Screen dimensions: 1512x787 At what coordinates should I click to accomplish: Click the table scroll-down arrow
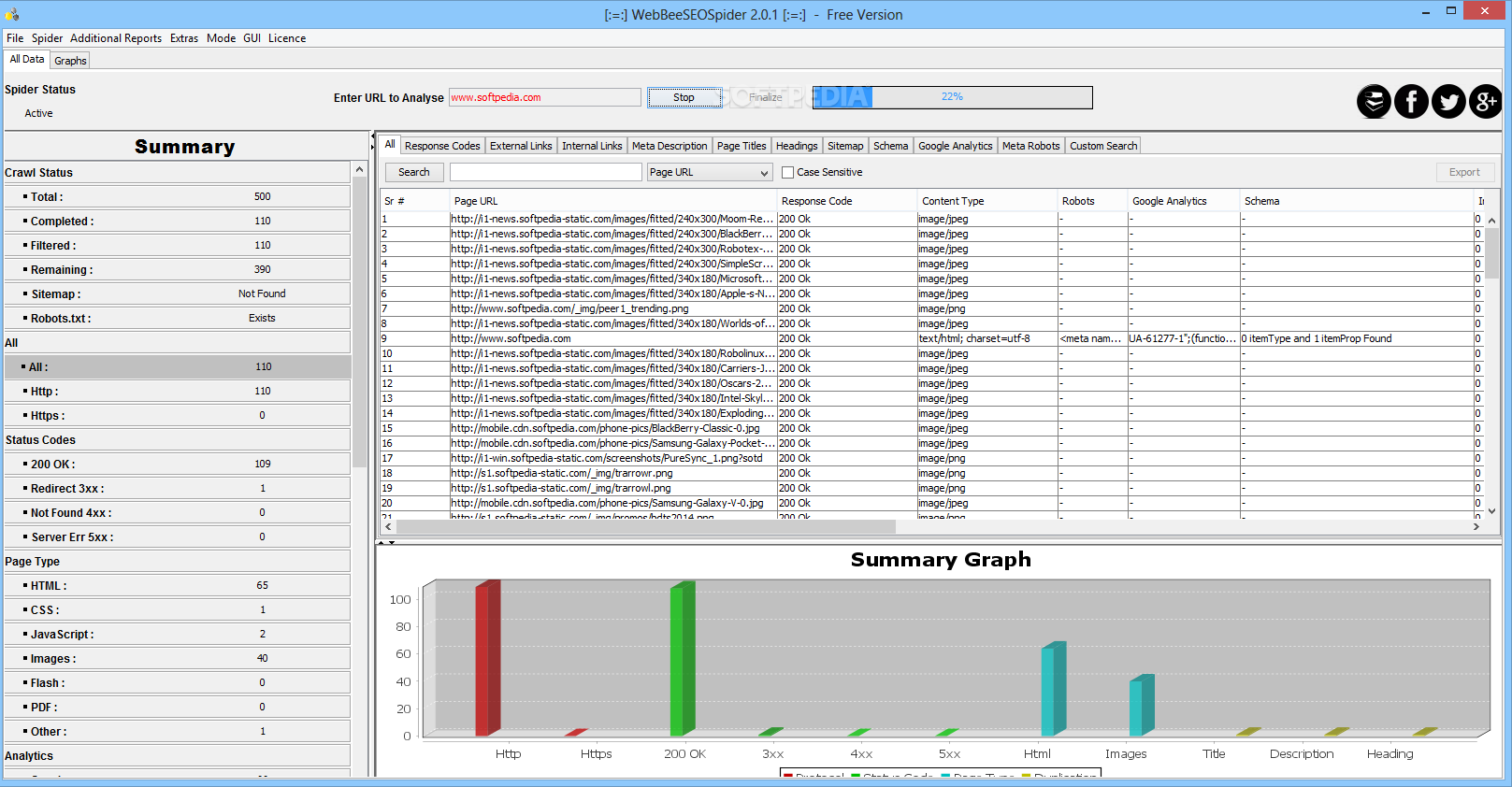point(1491,511)
